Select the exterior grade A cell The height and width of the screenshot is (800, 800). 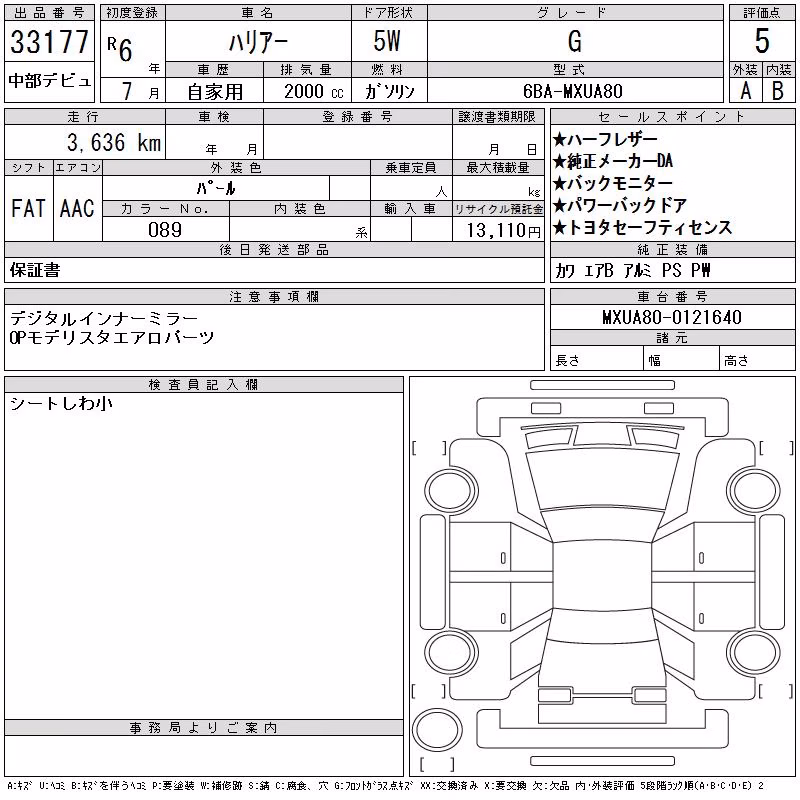[745, 91]
